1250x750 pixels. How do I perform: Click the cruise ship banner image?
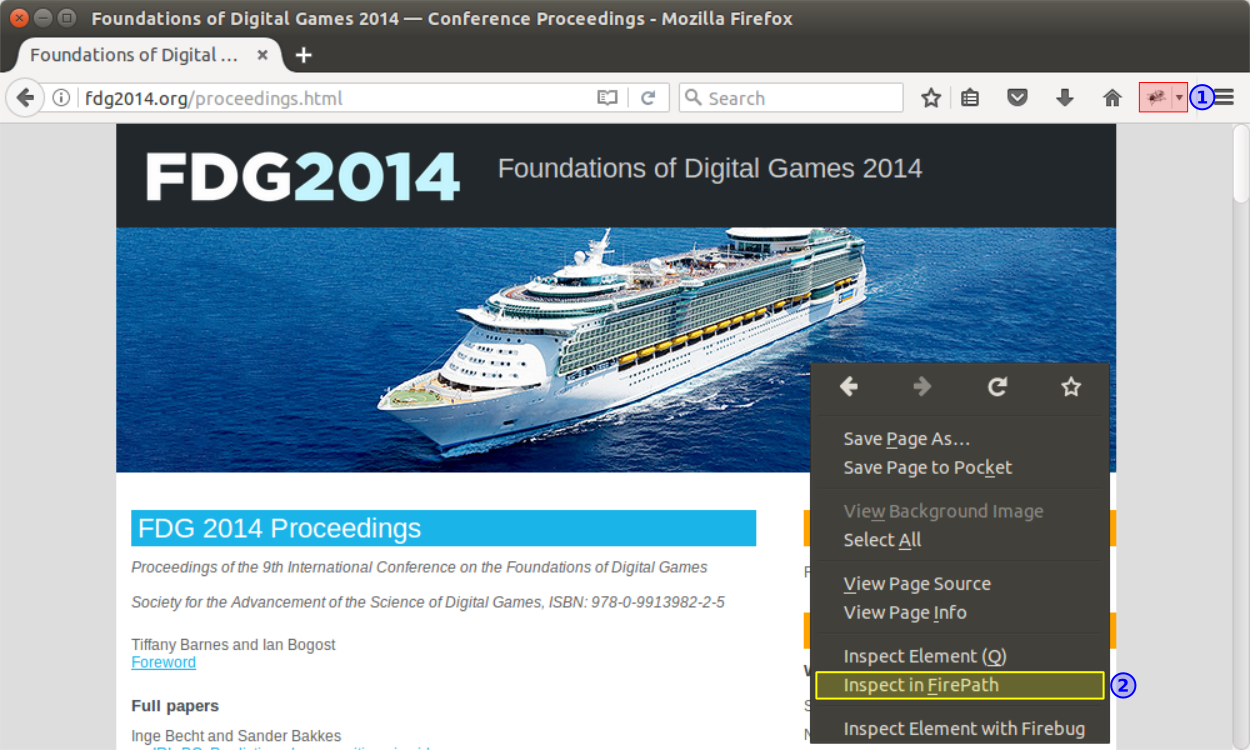point(616,350)
